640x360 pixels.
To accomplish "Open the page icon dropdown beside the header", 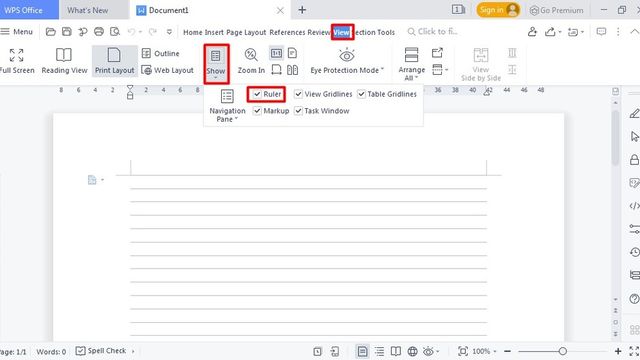I will click(102, 180).
